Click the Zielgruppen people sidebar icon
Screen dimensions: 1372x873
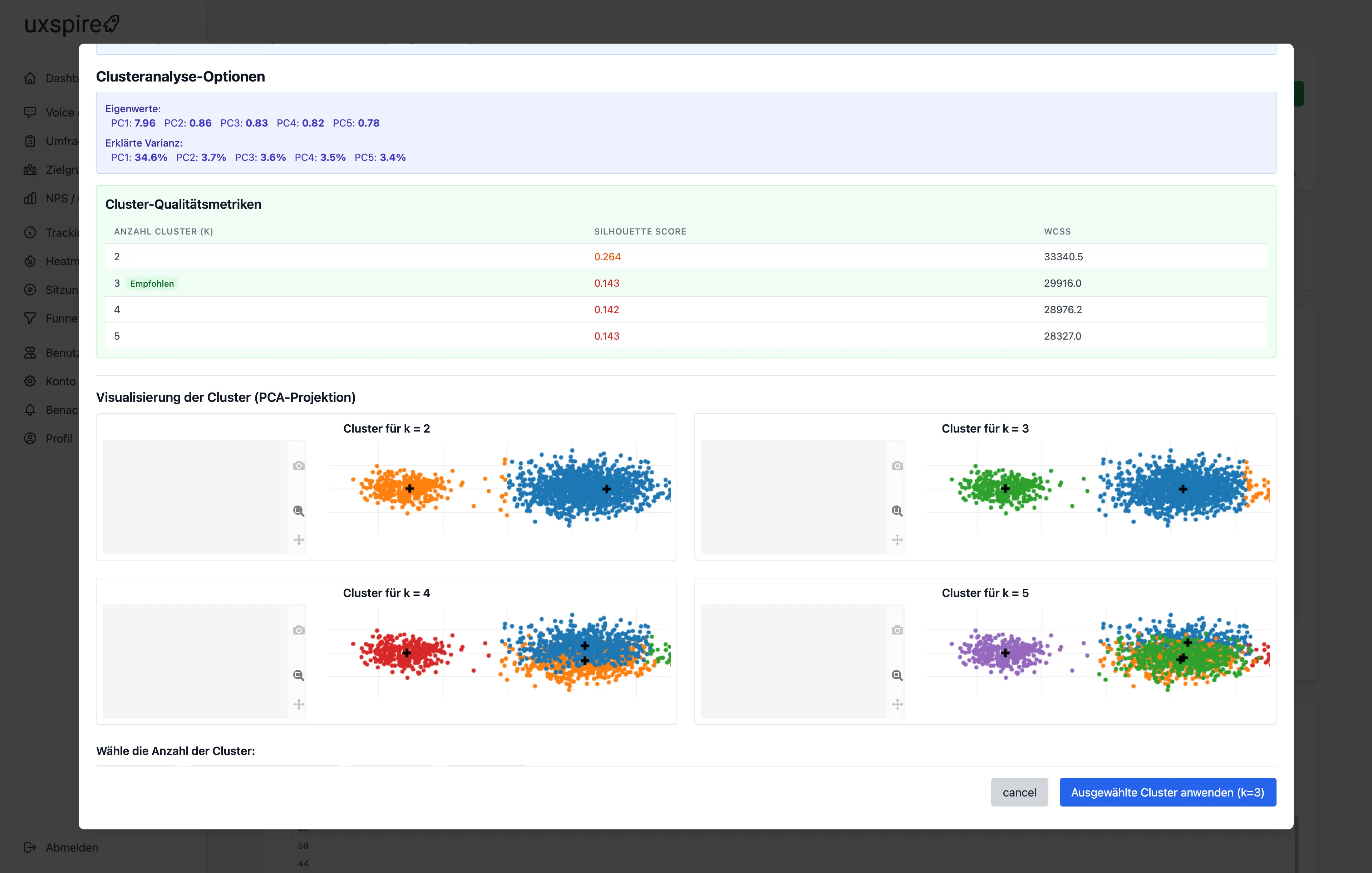pos(30,170)
